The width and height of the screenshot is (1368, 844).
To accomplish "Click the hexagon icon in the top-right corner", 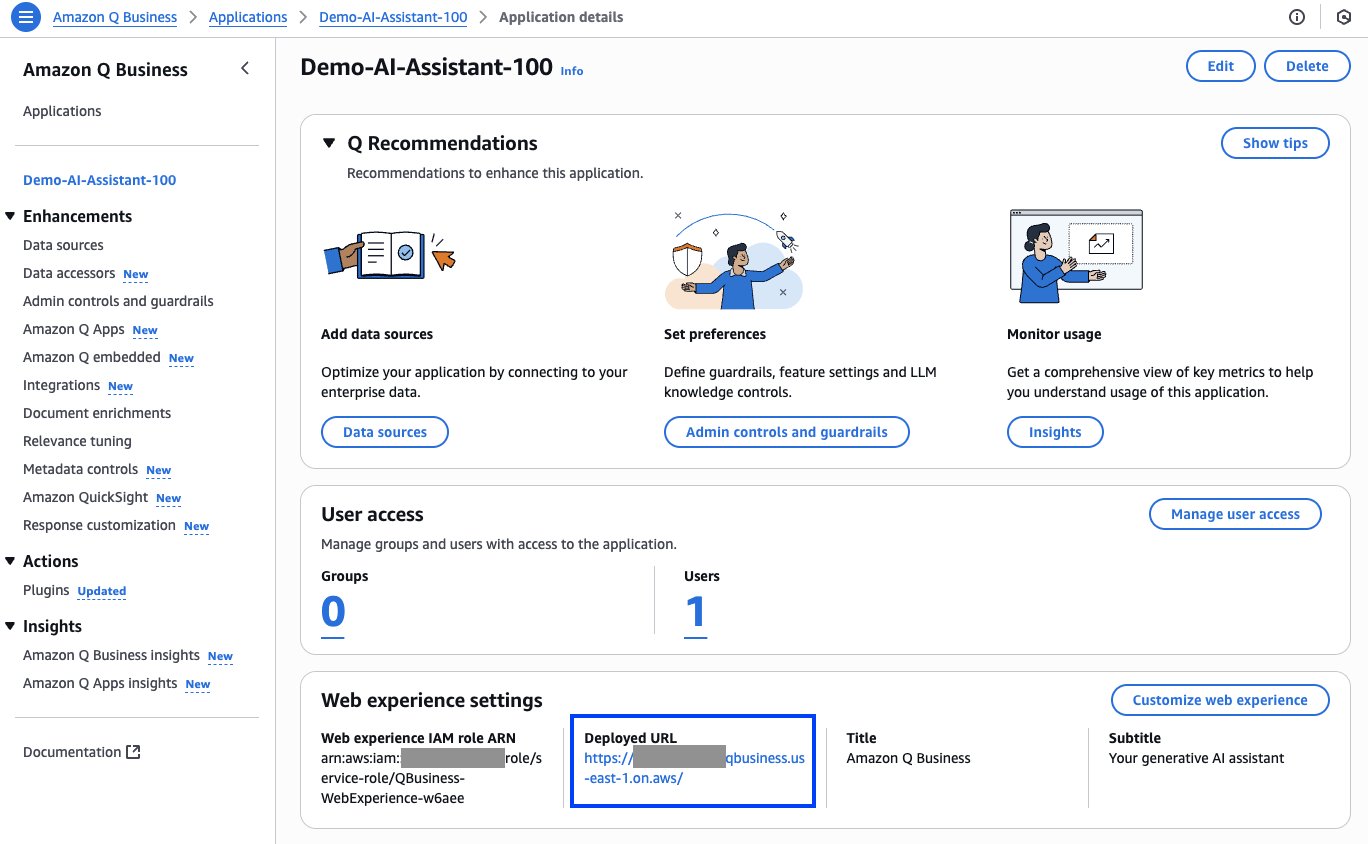I will tap(1343, 17).
